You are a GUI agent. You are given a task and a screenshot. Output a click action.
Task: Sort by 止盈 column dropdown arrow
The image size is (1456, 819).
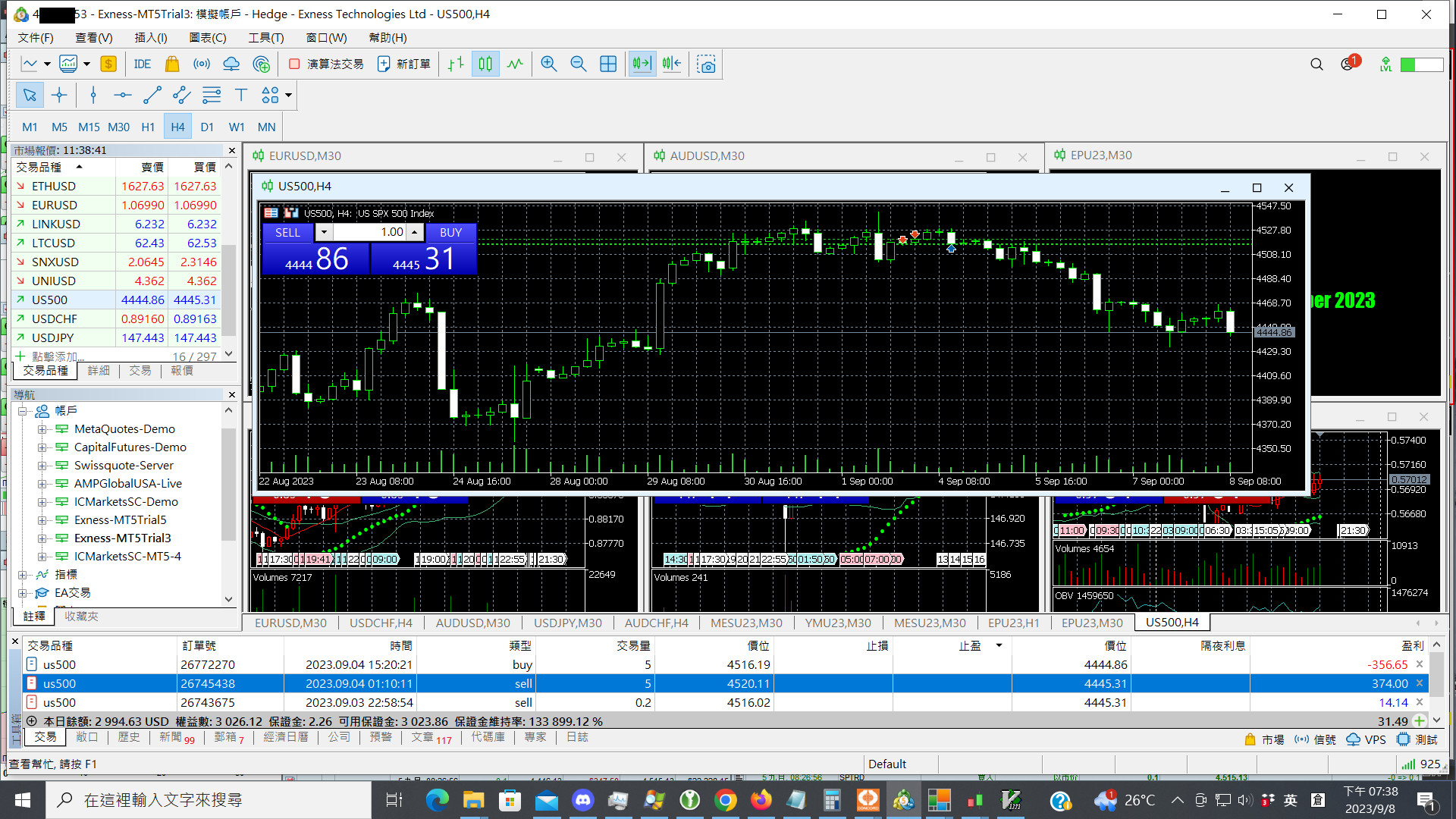(999, 645)
